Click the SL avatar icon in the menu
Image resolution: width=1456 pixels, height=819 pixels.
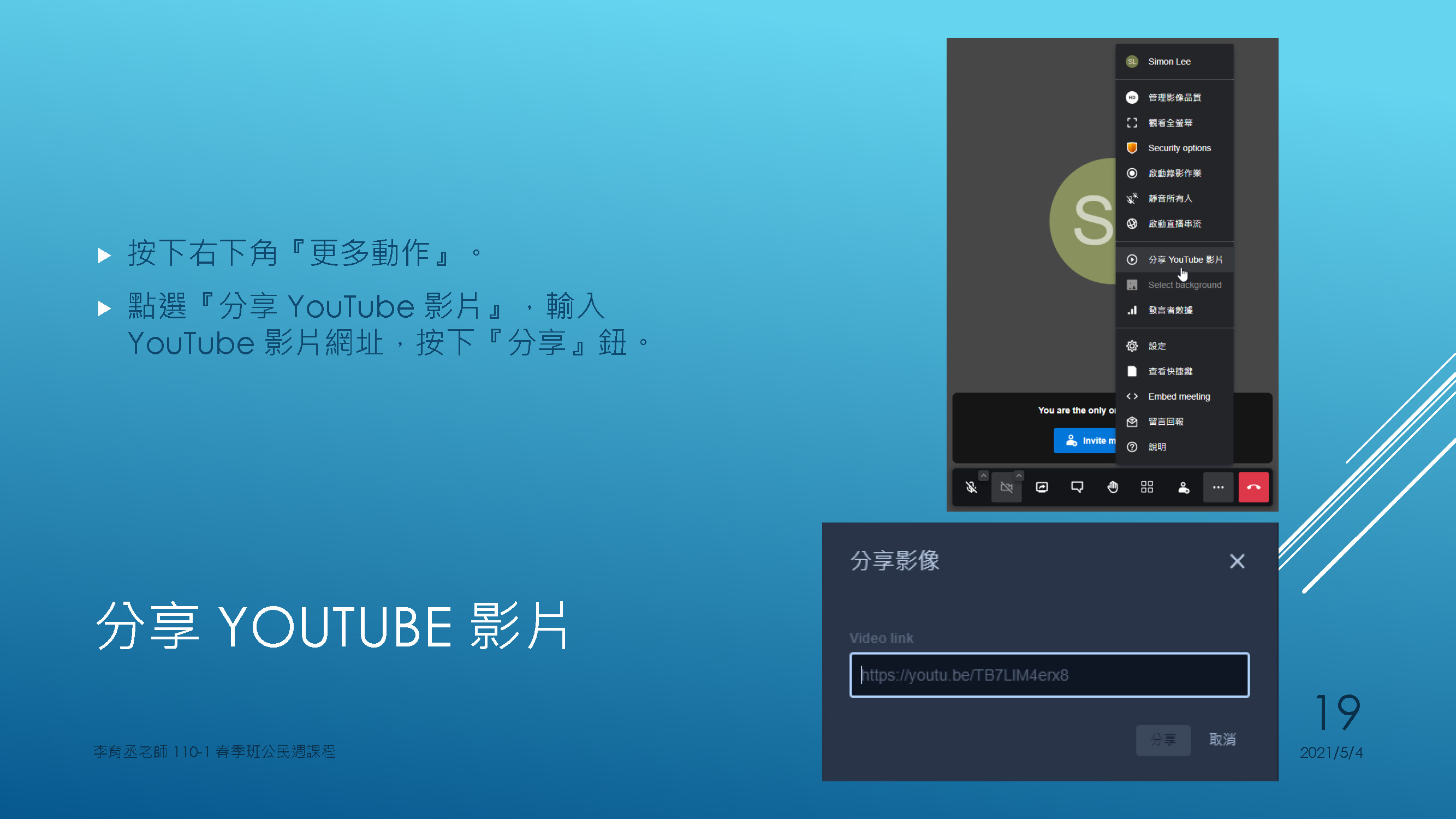pyautogui.click(x=1132, y=62)
